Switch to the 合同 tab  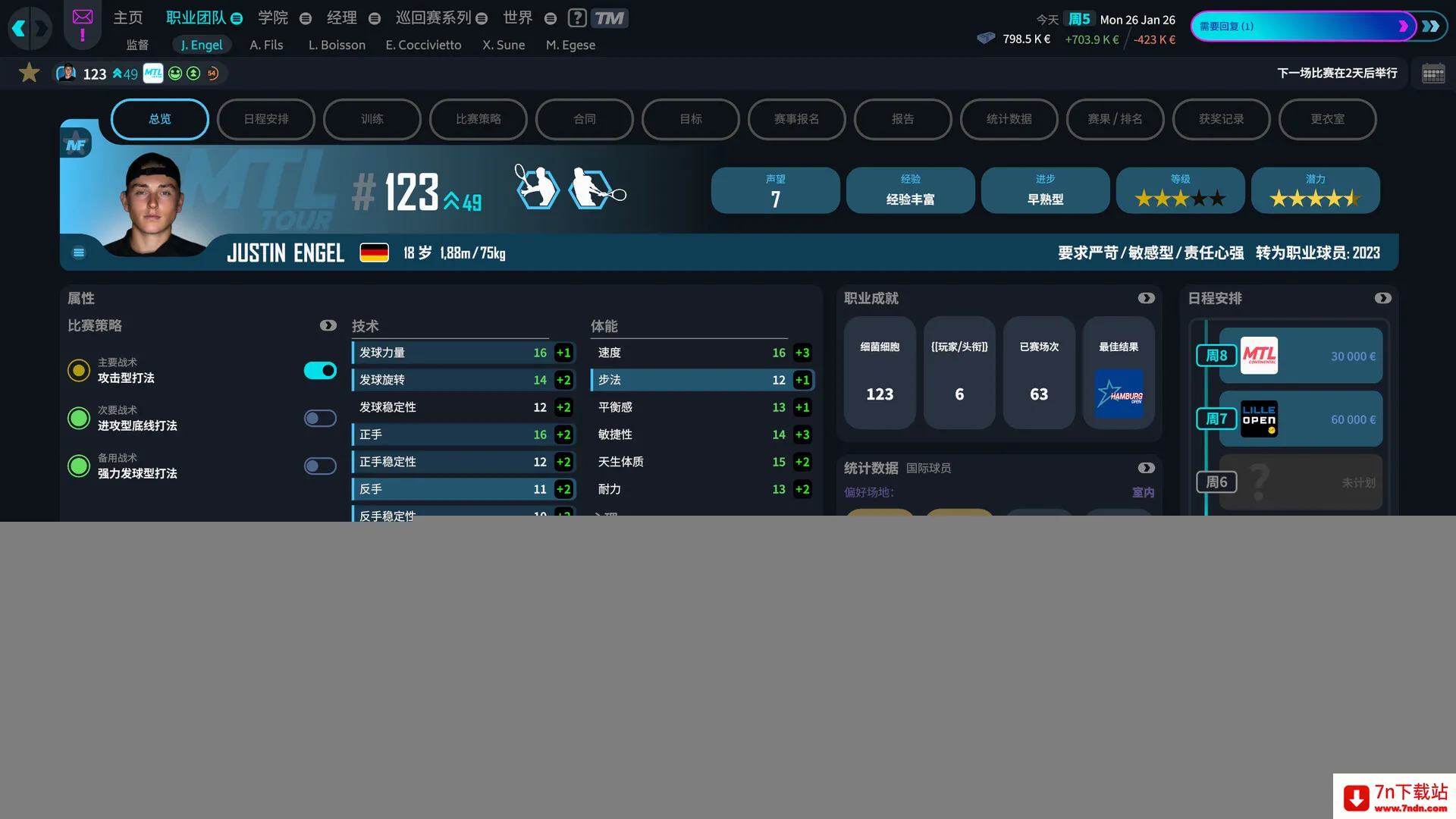(585, 119)
